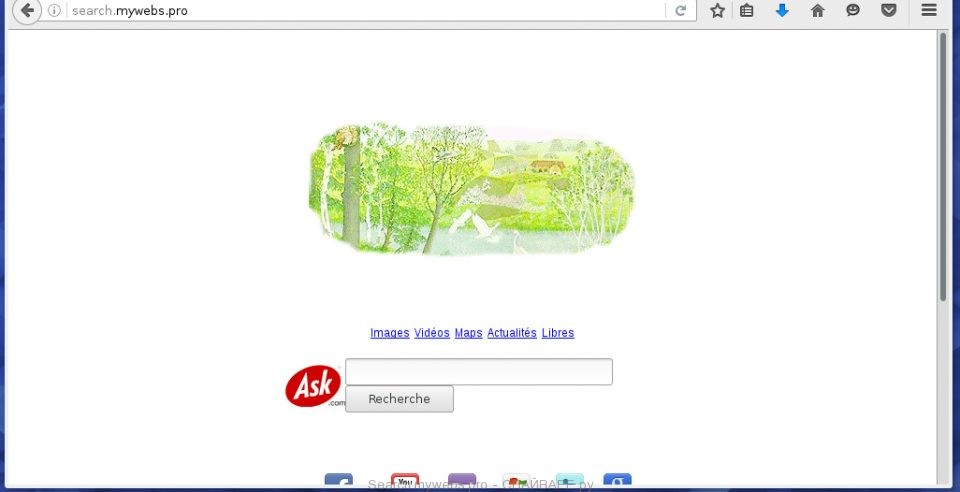
Task: Open the site information icon
Action: pyautogui.click(x=54, y=10)
